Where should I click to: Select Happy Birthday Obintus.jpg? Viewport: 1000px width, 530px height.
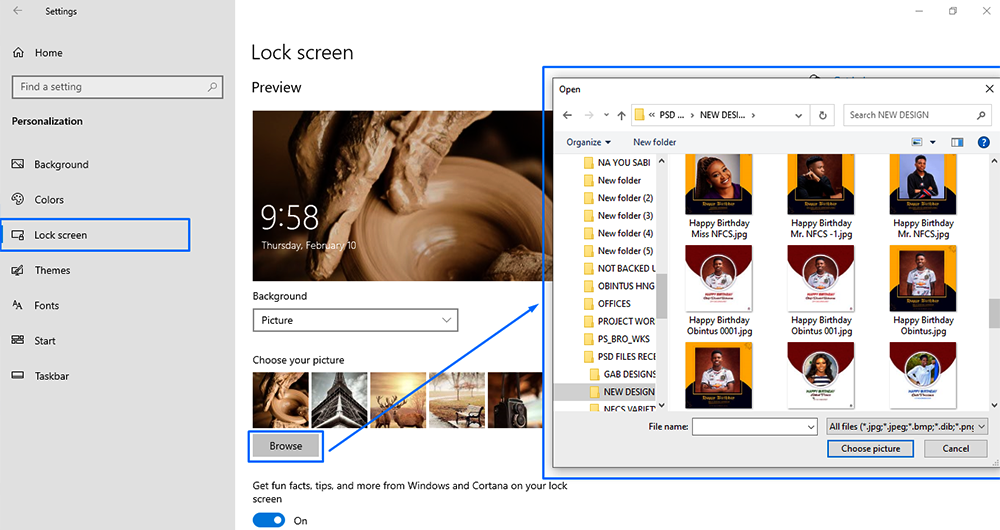tap(923, 291)
